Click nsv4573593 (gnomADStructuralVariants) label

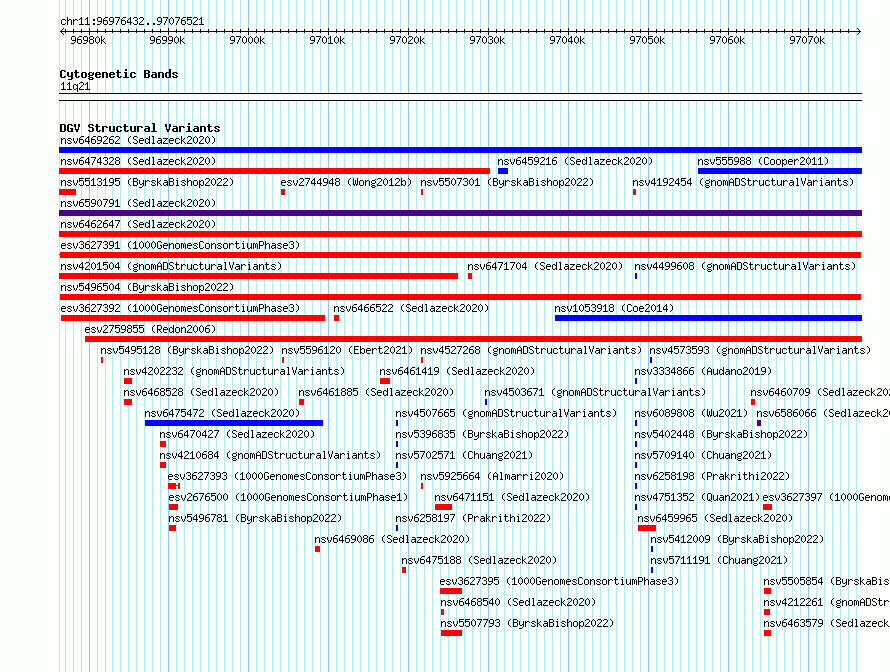(759, 350)
